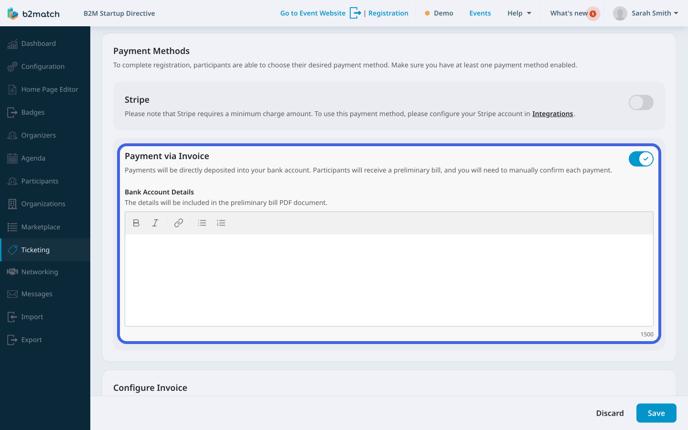Click inside the Bank Account Details text area
Viewport: 688px width, 430px height.
389,280
